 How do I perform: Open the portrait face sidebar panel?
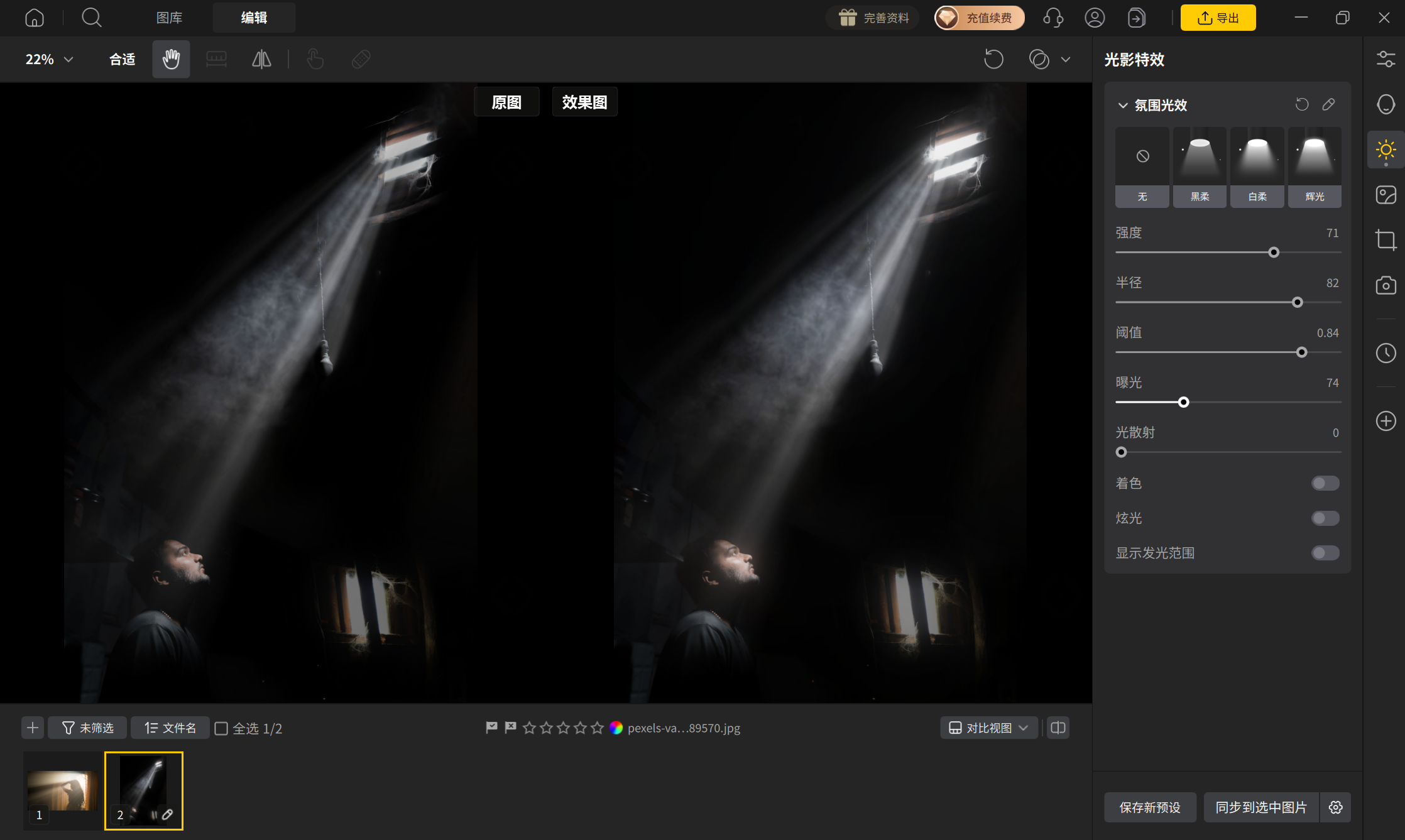pyautogui.click(x=1386, y=104)
